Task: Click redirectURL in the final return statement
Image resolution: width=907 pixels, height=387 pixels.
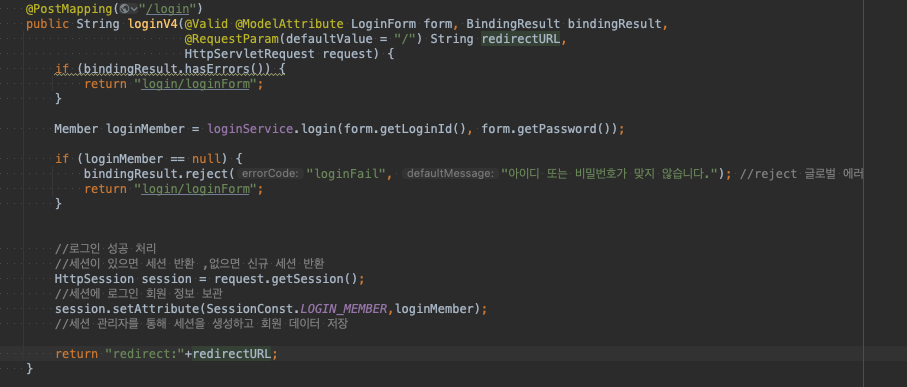Action: 231,353
